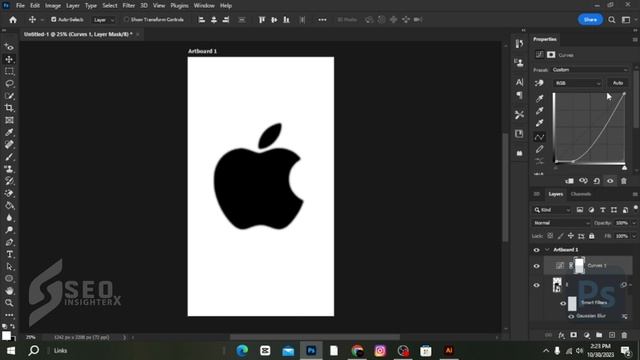Select the Frame tool
640x360 pixels.
tap(9, 120)
